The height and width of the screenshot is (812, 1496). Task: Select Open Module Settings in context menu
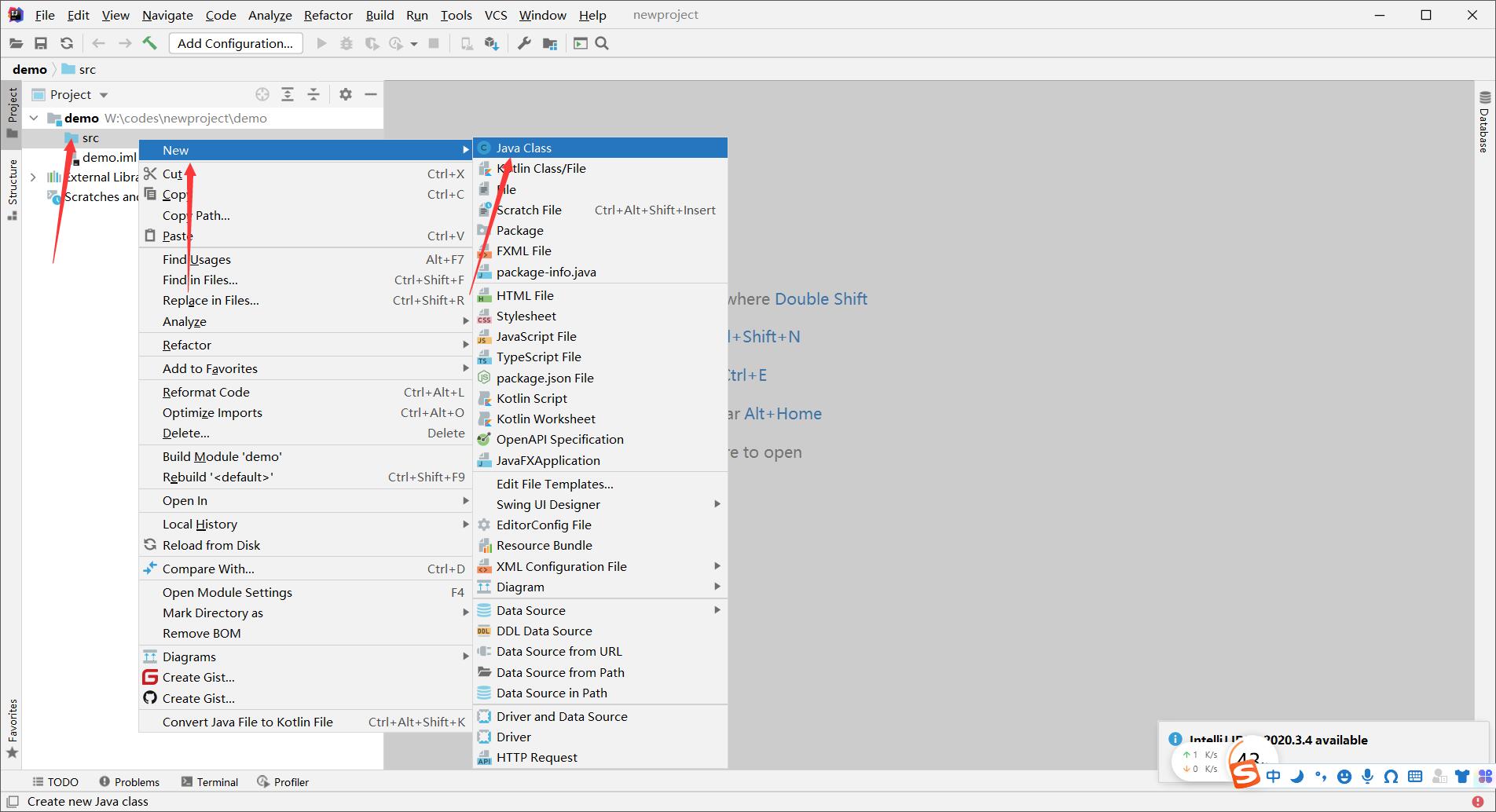click(x=305, y=592)
